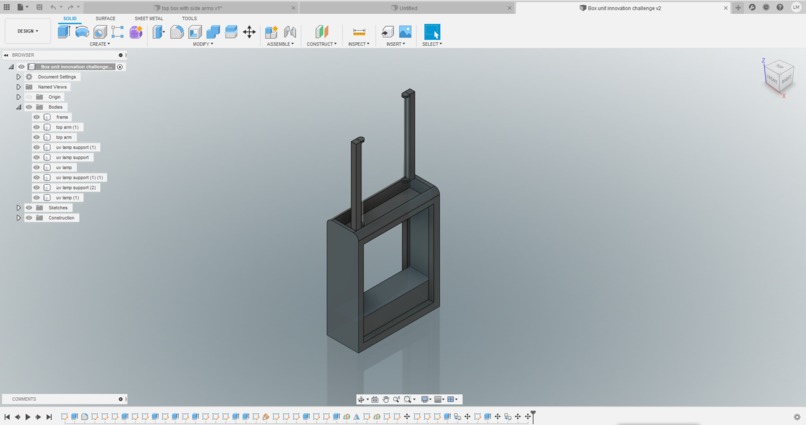Open the help question mark icon
806x425 pixels.
pos(780,8)
